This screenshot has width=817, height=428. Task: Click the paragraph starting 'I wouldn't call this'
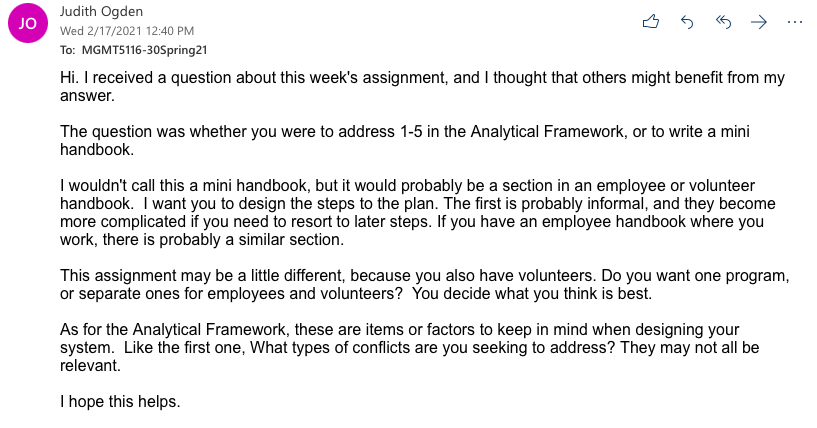click(x=418, y=213)
